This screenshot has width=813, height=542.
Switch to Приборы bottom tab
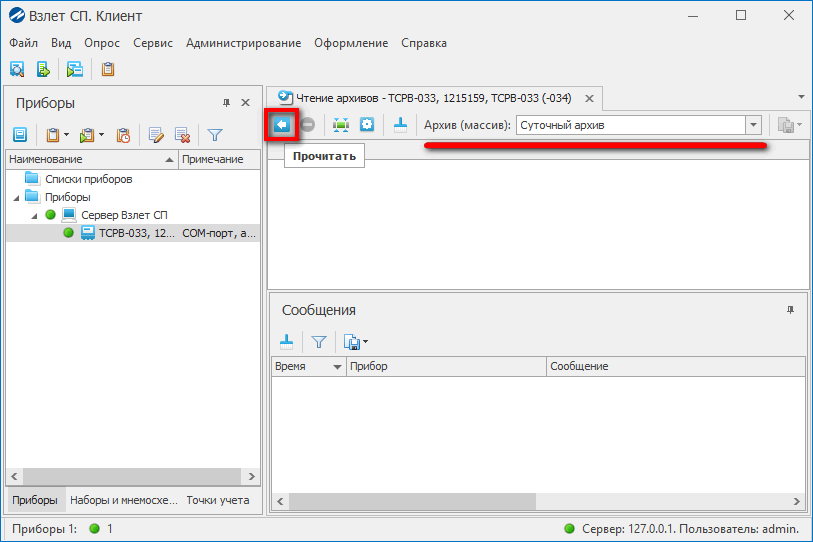pos(35,501)
